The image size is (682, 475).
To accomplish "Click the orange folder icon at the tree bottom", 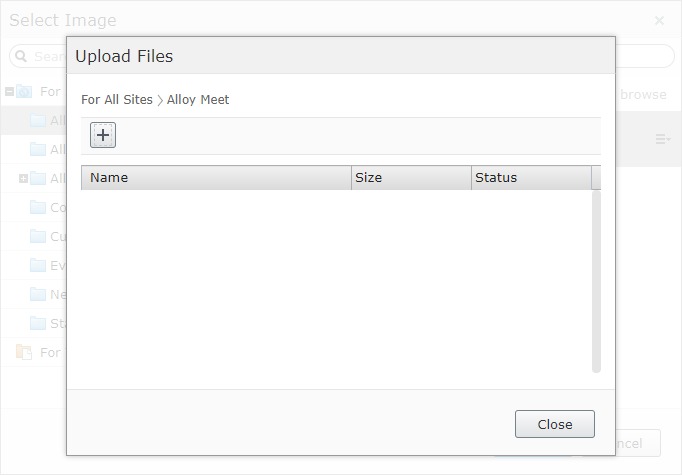I will click(24, 352).
